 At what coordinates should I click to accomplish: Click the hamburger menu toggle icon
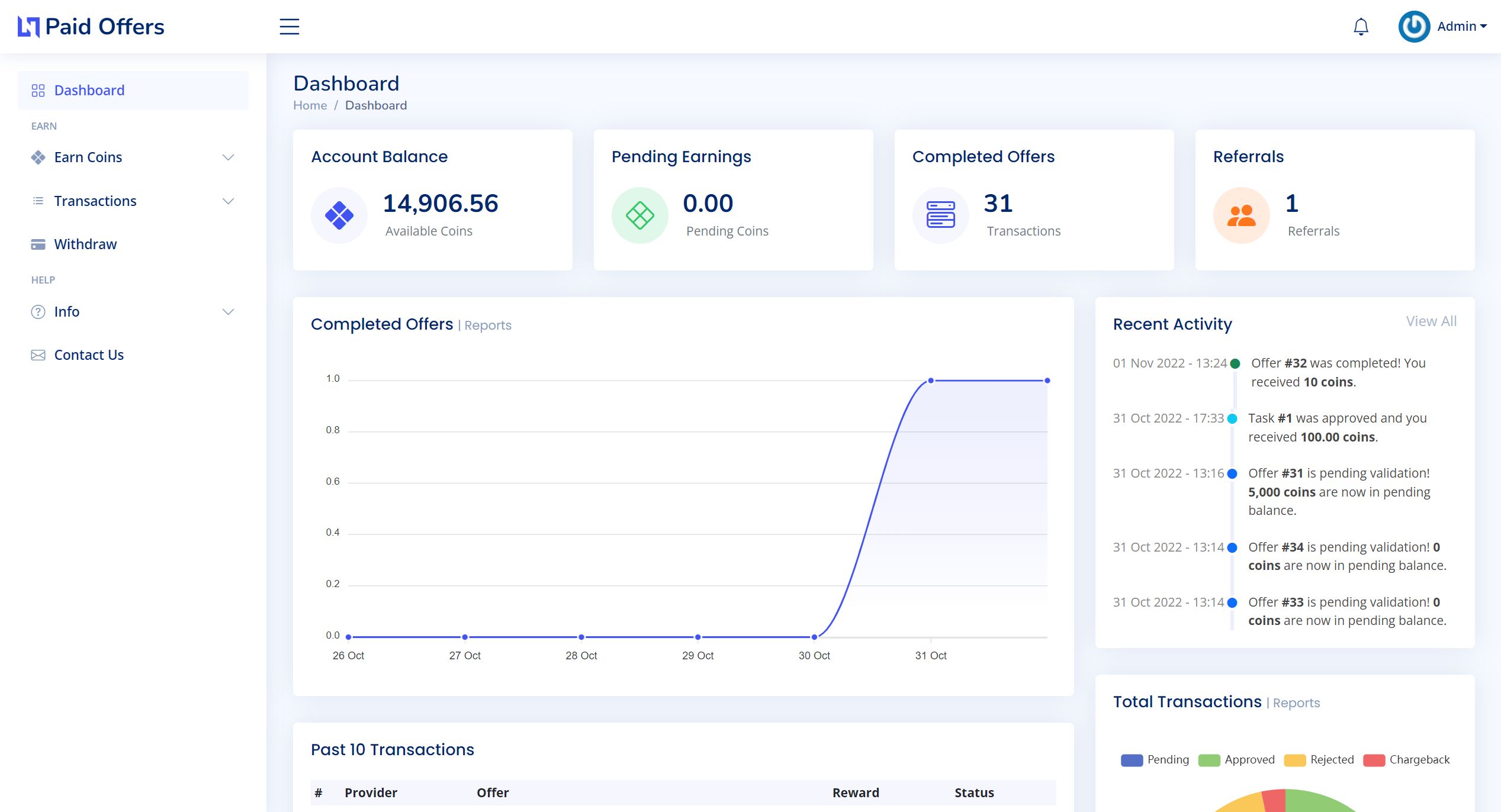coord(289,27)
